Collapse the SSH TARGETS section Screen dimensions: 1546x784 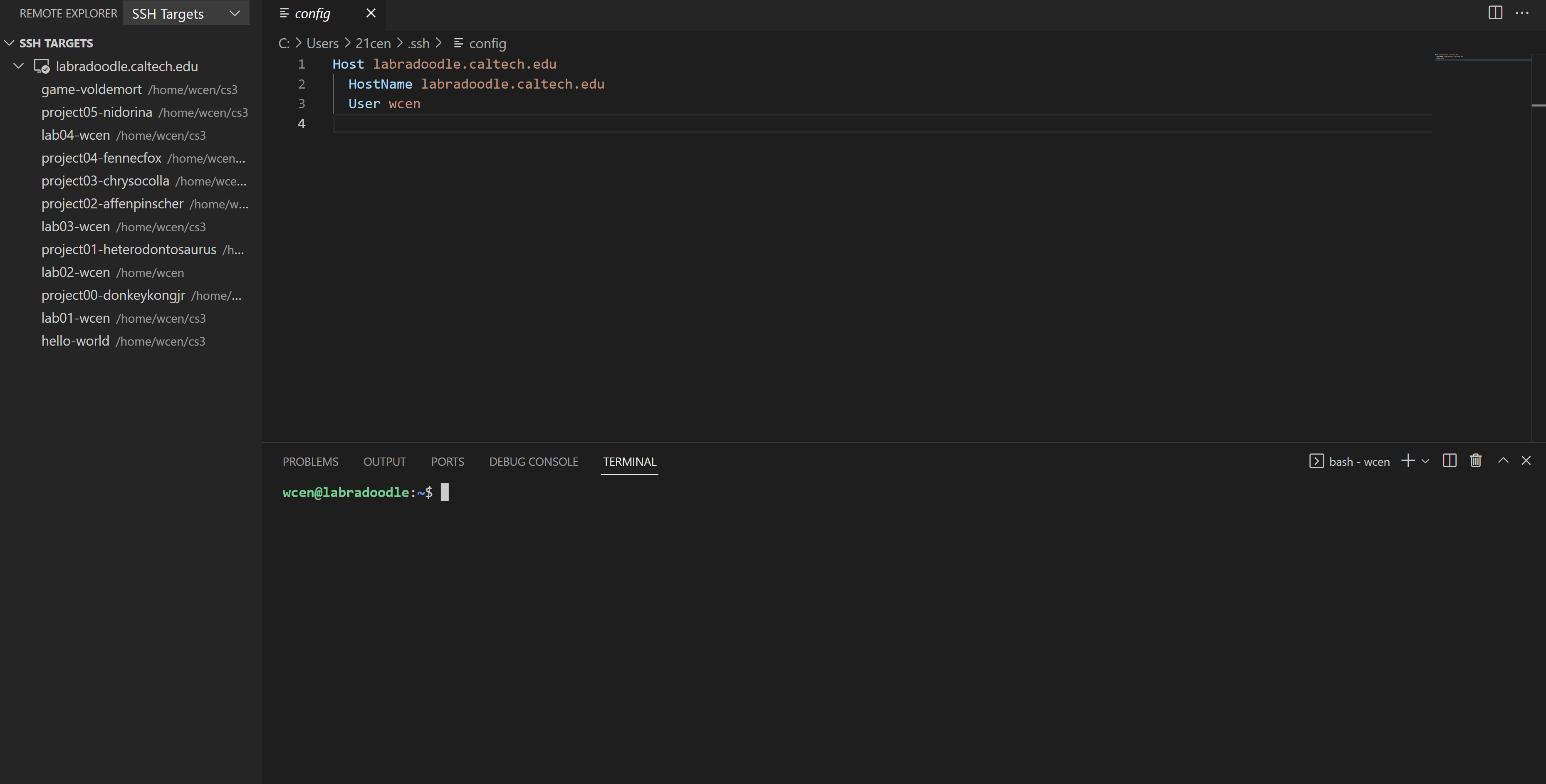point(9,42)
